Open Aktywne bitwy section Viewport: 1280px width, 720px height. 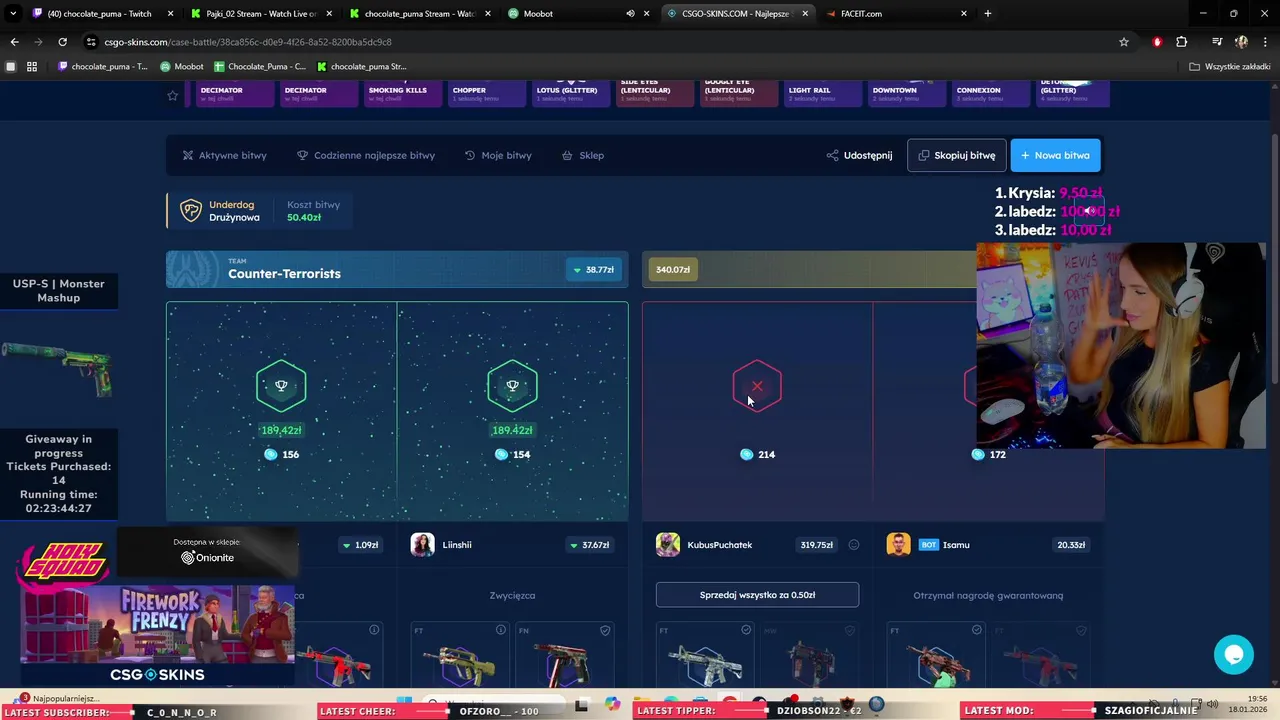225,156
